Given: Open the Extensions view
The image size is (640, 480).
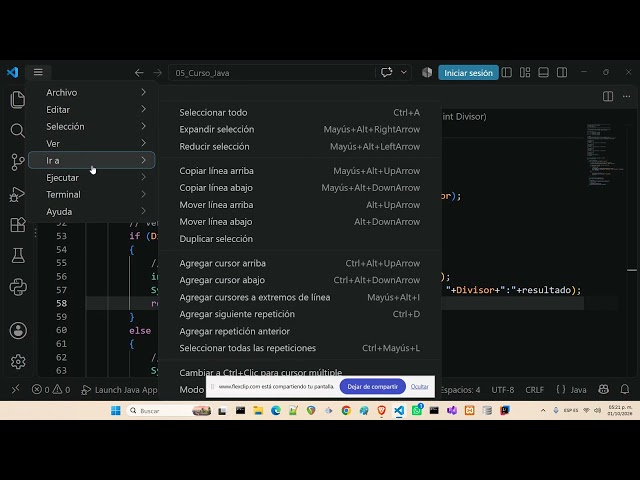Looking at the screenshot, I should point(18,225).
